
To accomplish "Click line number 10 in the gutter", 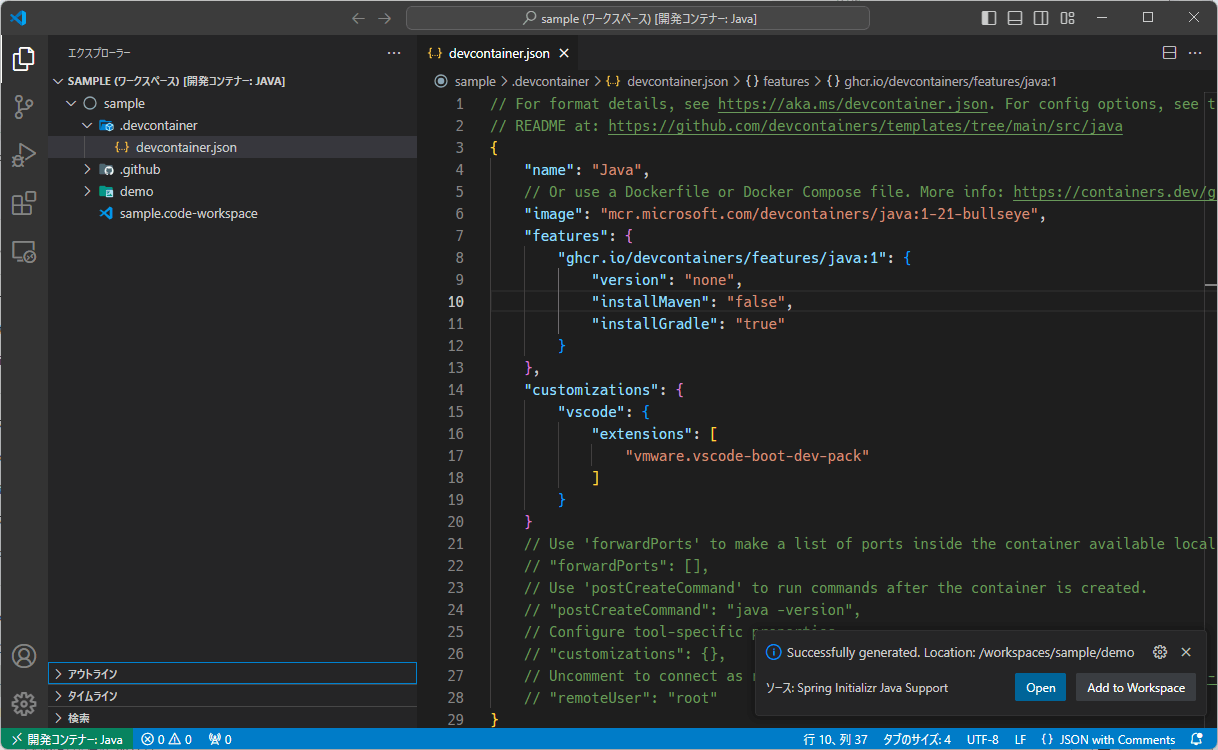I will [x=455, y=302].
